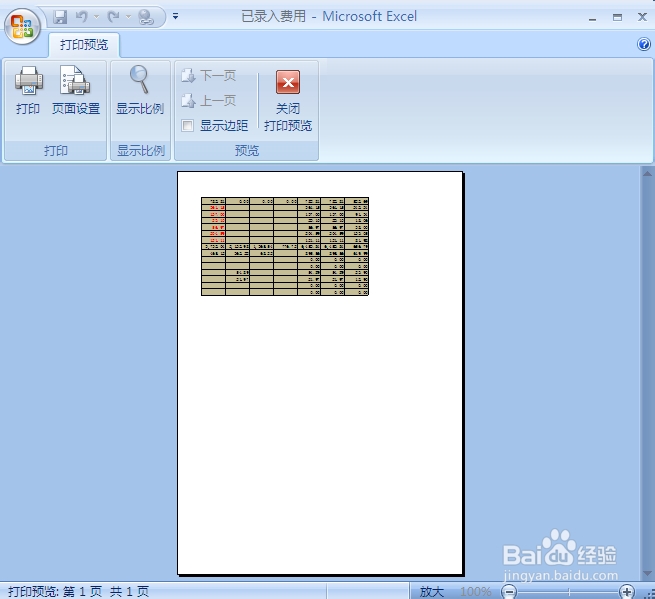Click status text 打印预览: 第 1 页 共 1 页
The width and height of the screenshot is (655, 599).
pos(79,591)
